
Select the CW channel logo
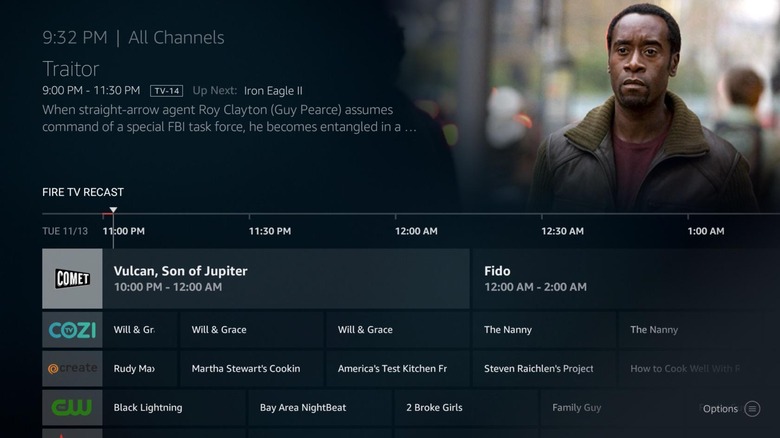coord(72,408)
